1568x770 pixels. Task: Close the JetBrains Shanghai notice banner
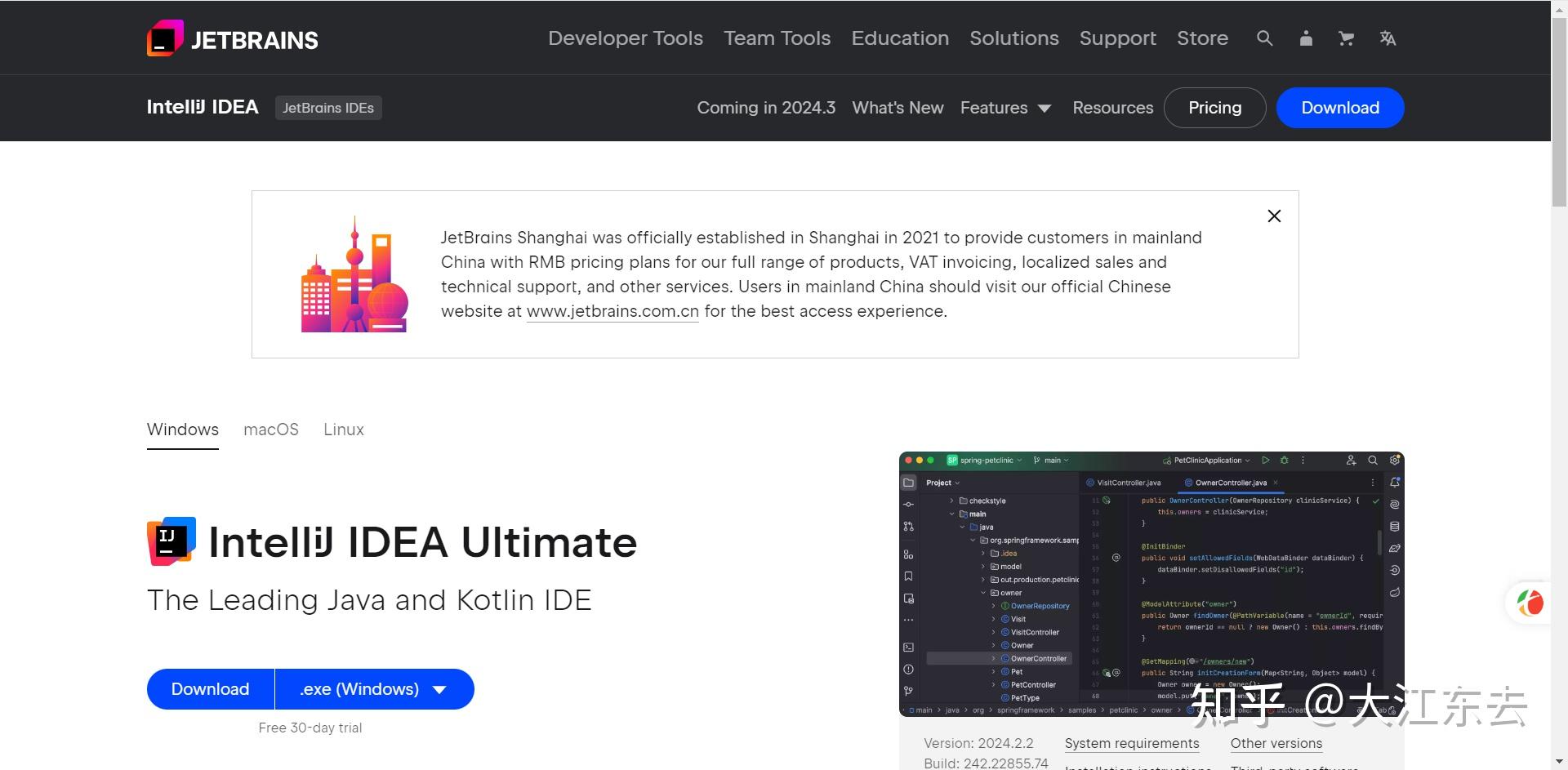coord(1274,216)
